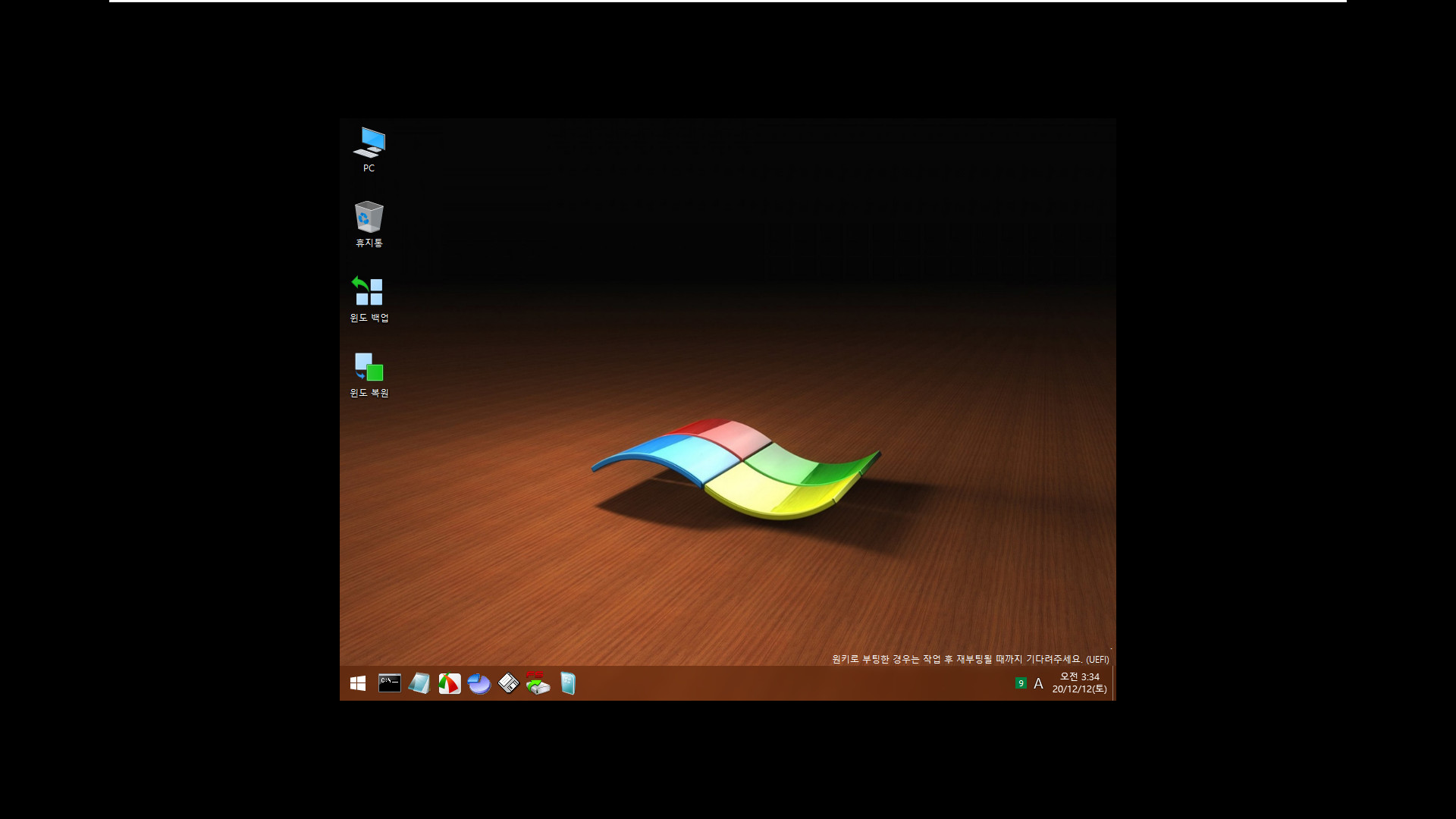Open the PC desktop icon
This screenshot has width=1456, height=819.
click(x=369, y=149)
